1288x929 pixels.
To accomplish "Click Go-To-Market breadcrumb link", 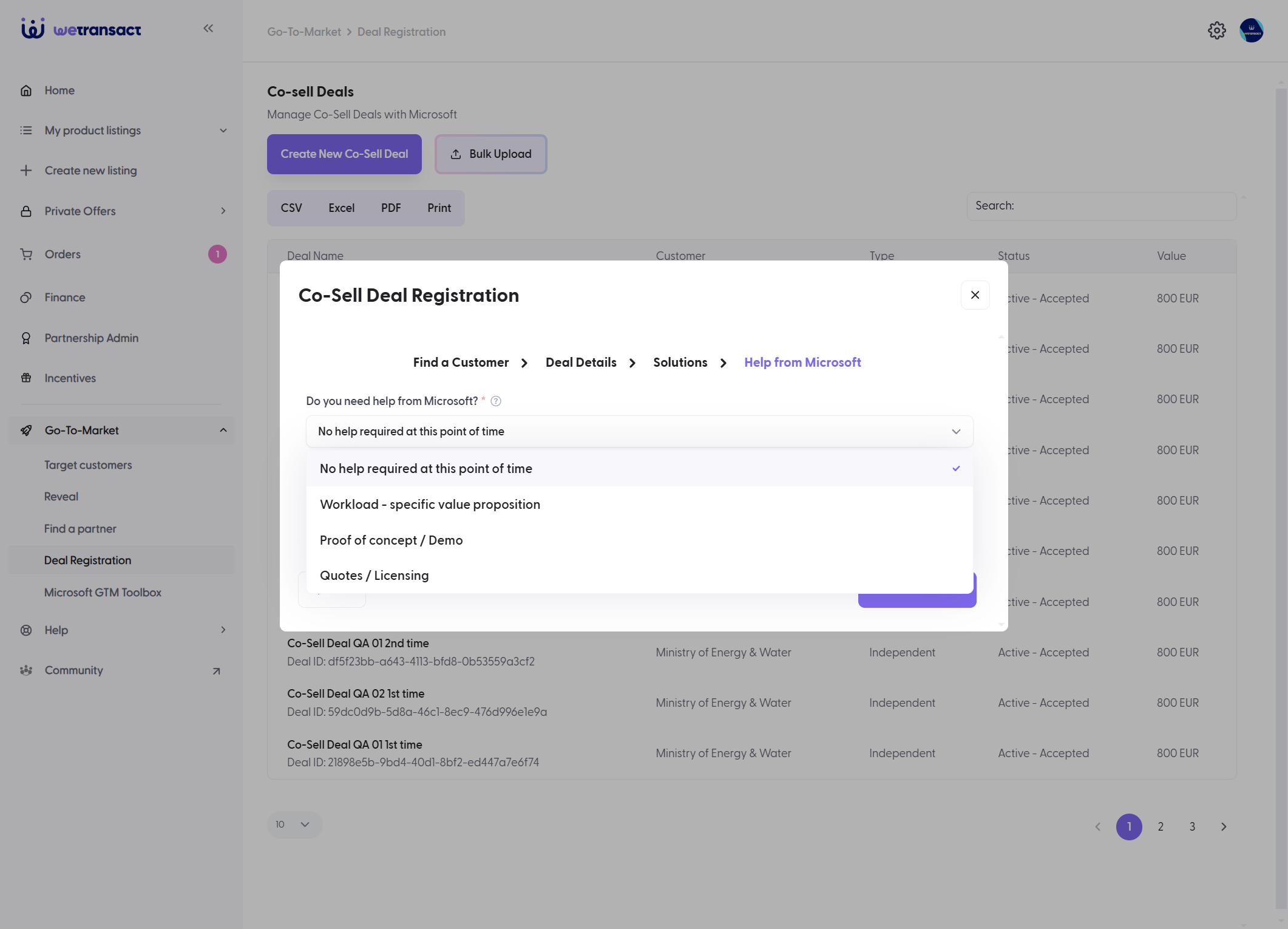I will (x=304, y=32).
